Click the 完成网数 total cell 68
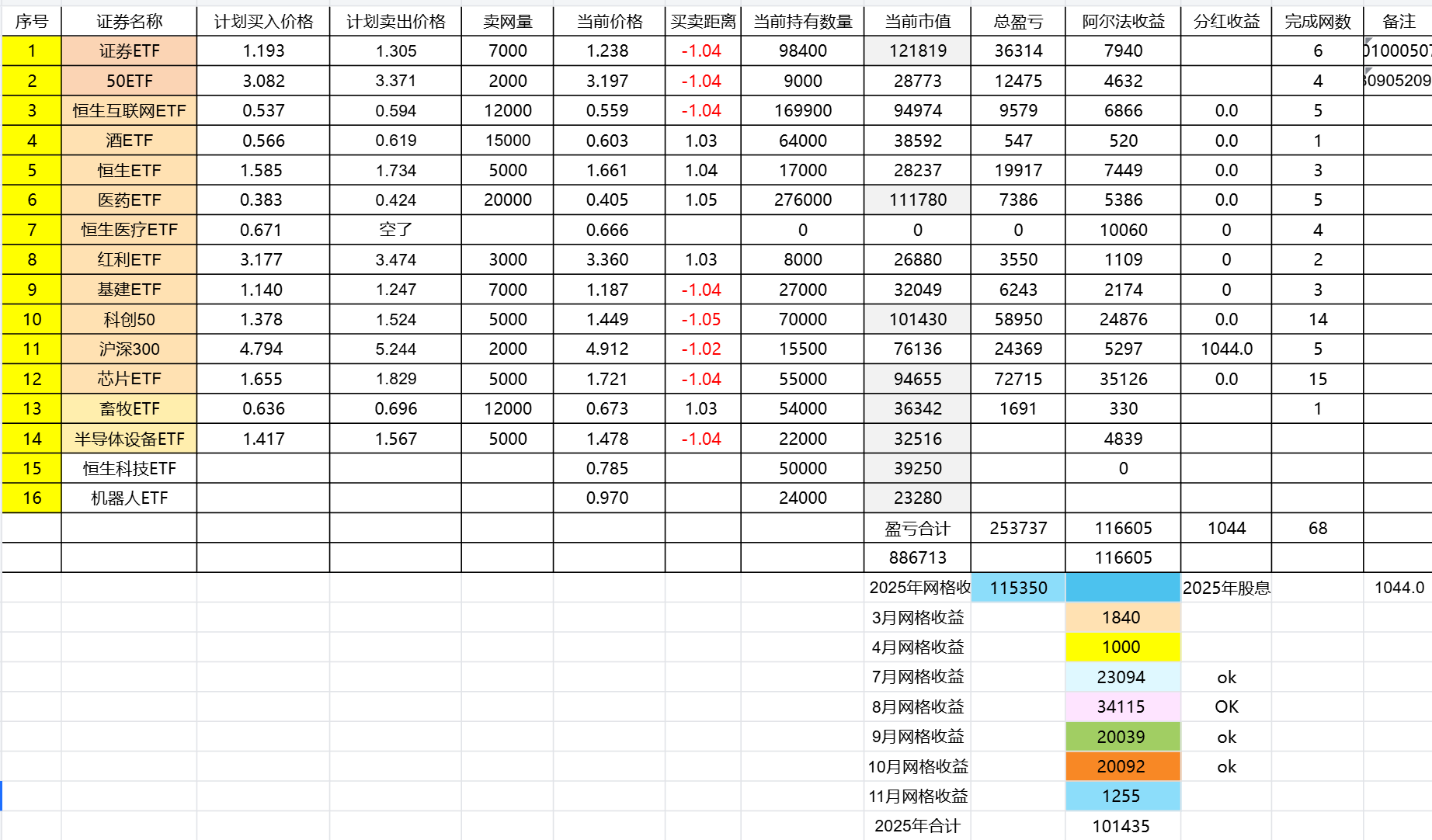Viewport: 1432px width, 840px height. click(1317, 529)
